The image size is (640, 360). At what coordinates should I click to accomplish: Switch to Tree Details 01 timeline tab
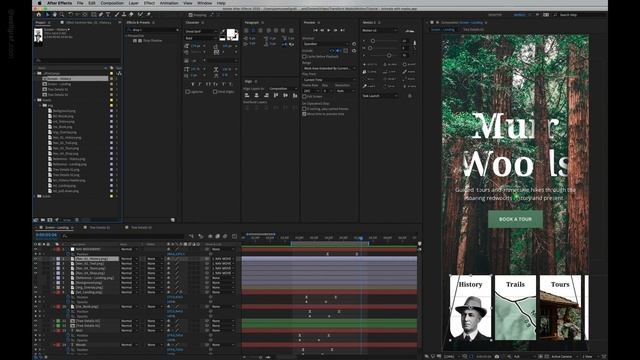(100, 227)
